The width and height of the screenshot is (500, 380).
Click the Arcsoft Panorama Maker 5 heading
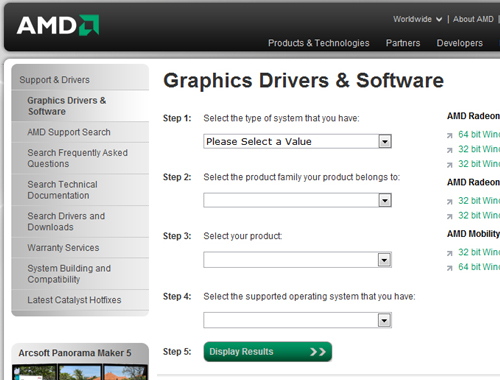coord(75,353)
